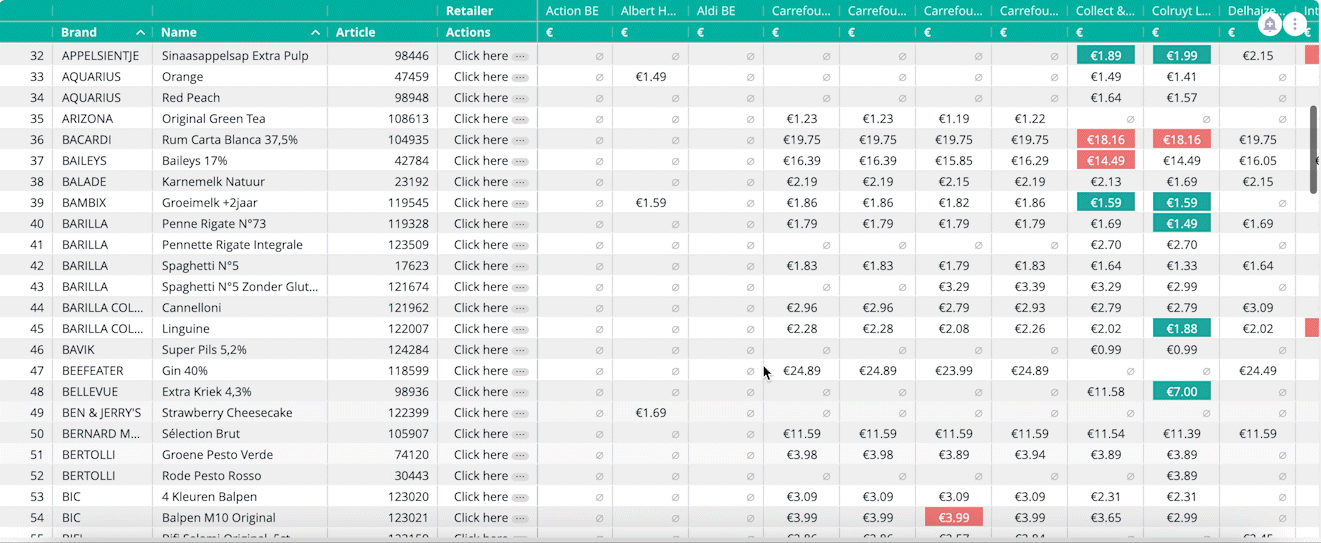Click the ellipsis icon in the Beefeater row
The image size is (1321, 543).
tap(520, 371)
